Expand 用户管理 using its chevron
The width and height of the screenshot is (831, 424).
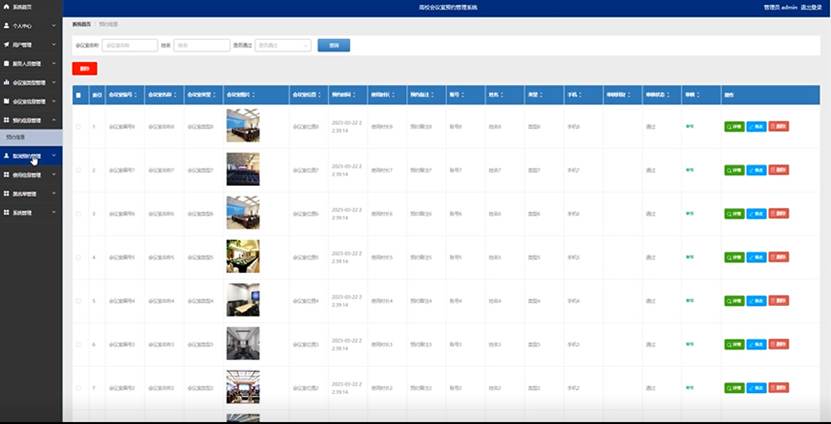(x=54, y=45)
